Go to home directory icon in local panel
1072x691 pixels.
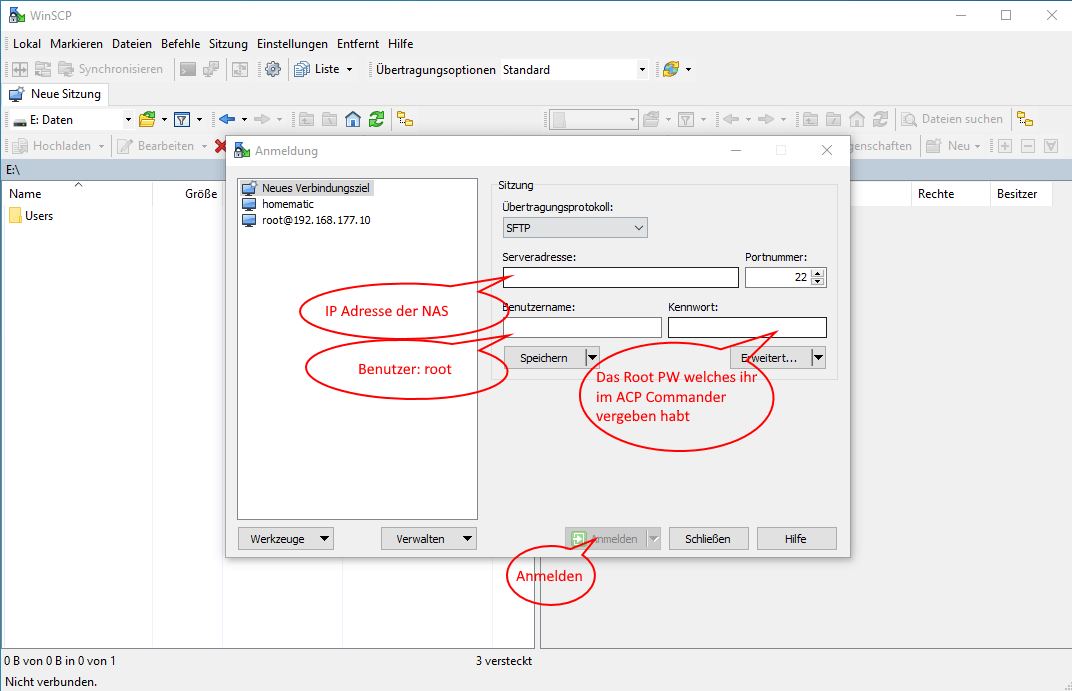353,120
